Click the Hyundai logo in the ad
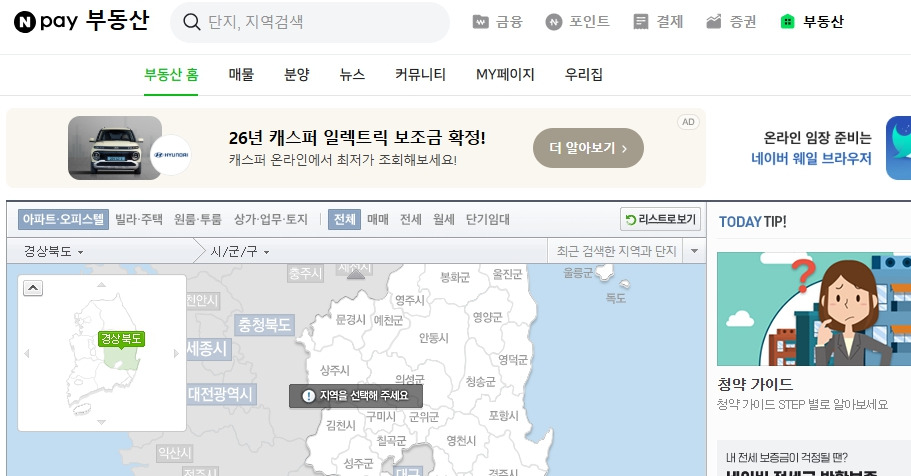Image resolution: width=911 pixels, height=476 pixels. pos(171,155)
